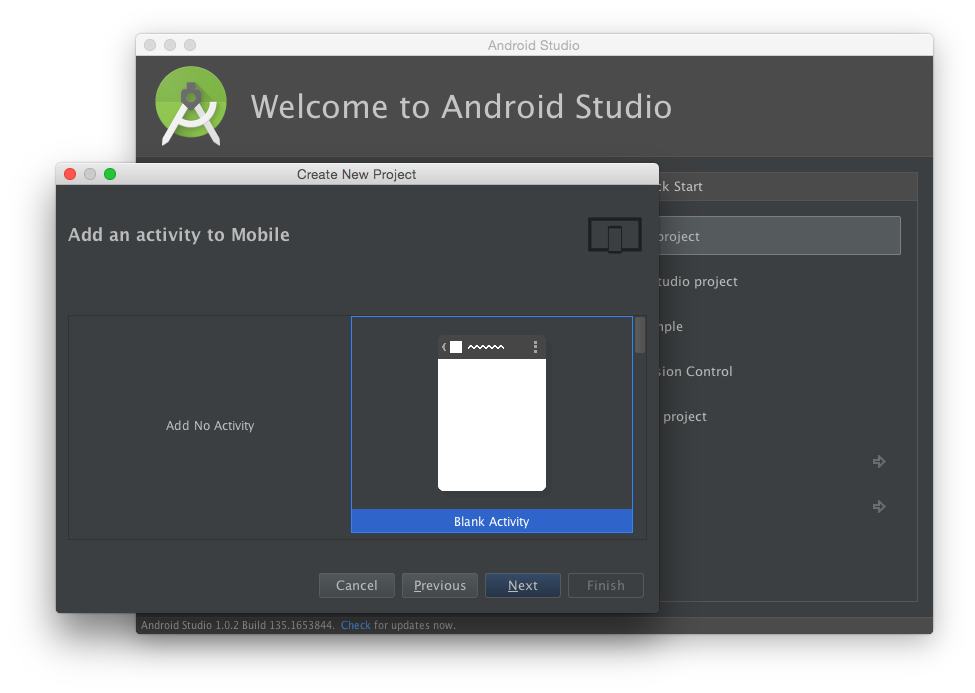This screenshot has height=693, width=975.
Task: Go back with the Previous button
Action: point(440,585)
